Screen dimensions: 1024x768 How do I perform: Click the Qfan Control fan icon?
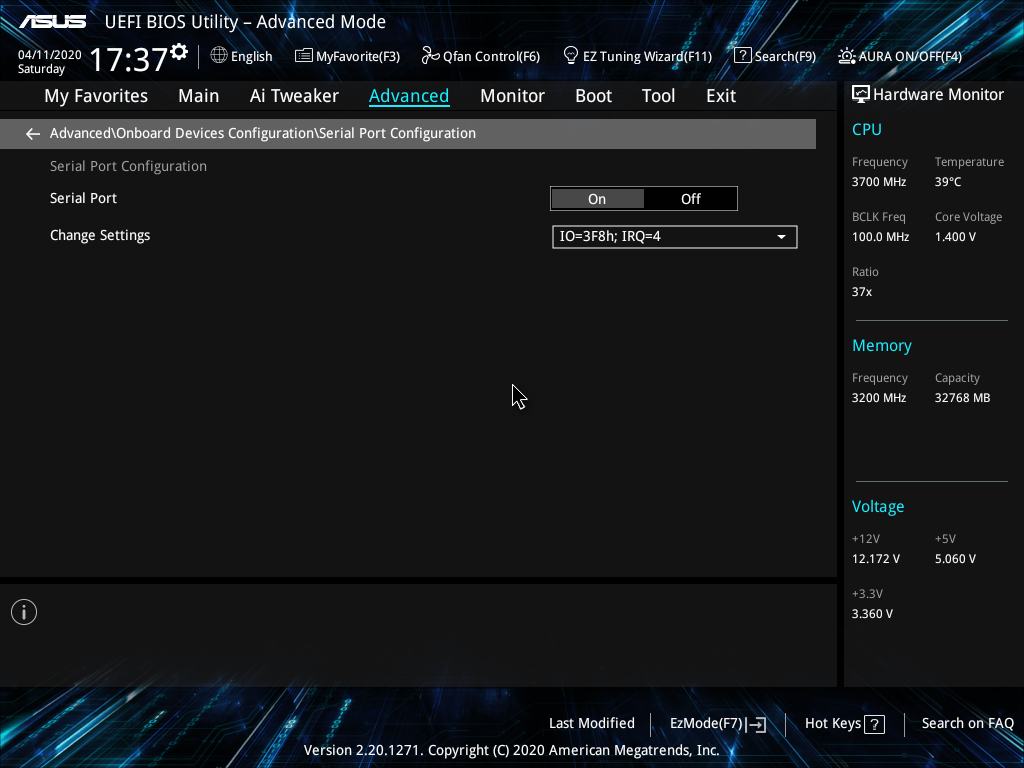click(430, 56)
